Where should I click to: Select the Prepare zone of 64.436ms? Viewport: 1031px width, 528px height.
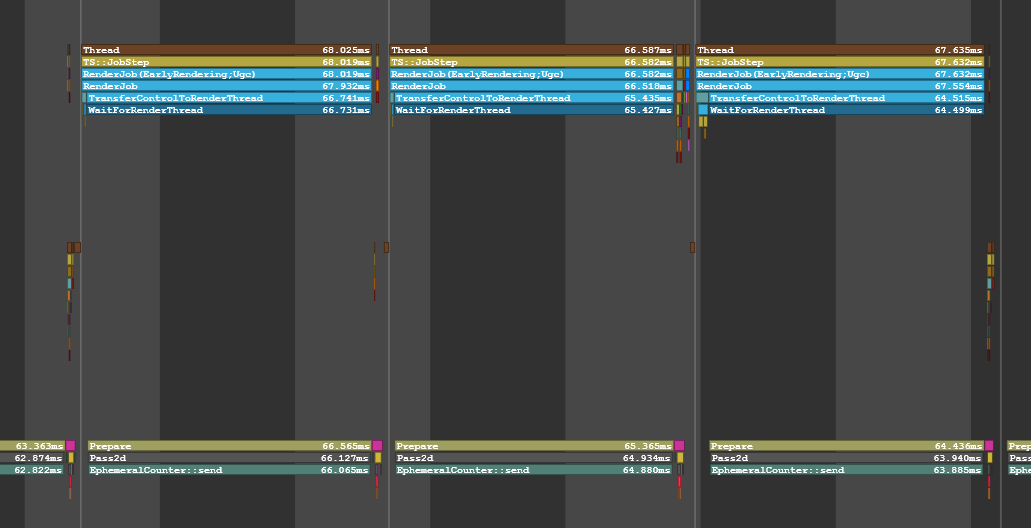click(x=847, y=446)
